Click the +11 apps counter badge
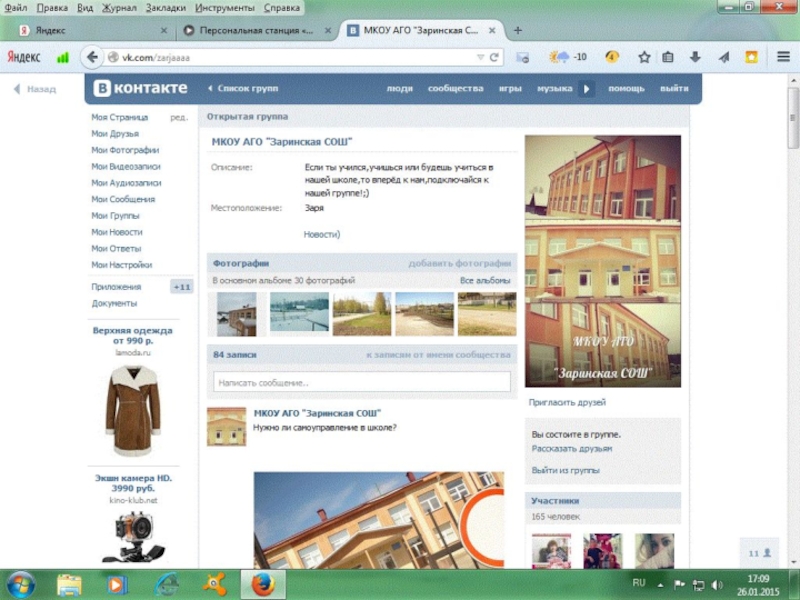This screenshot has width=800, height=600. (x=182, y=287)
